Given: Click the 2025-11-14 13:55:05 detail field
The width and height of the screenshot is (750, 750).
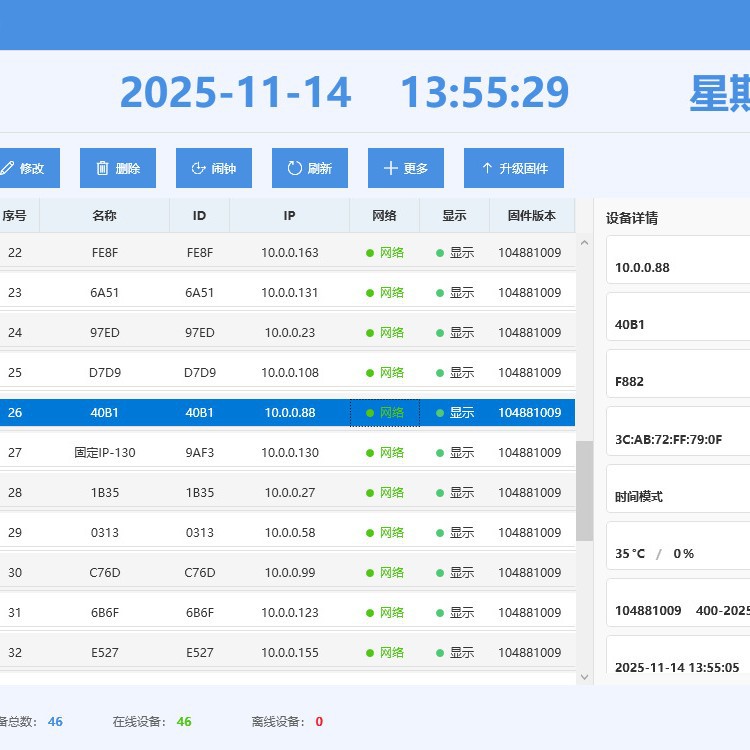Looking at the screenshot, I should 678,655.
